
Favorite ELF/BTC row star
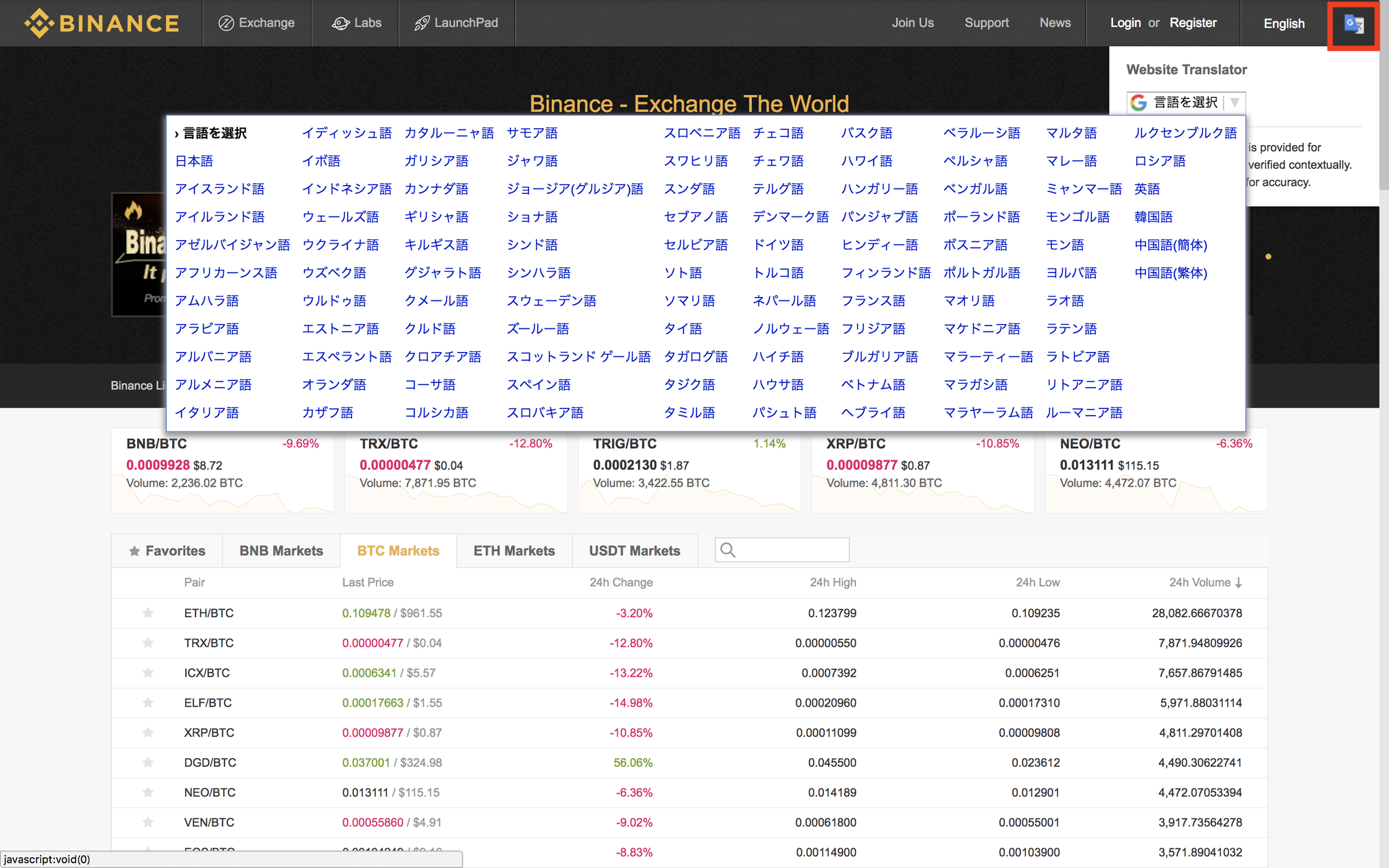[148, 703]
